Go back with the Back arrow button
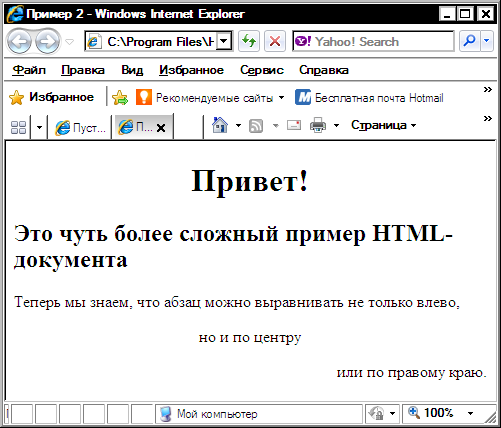 (x=19, y=42)
